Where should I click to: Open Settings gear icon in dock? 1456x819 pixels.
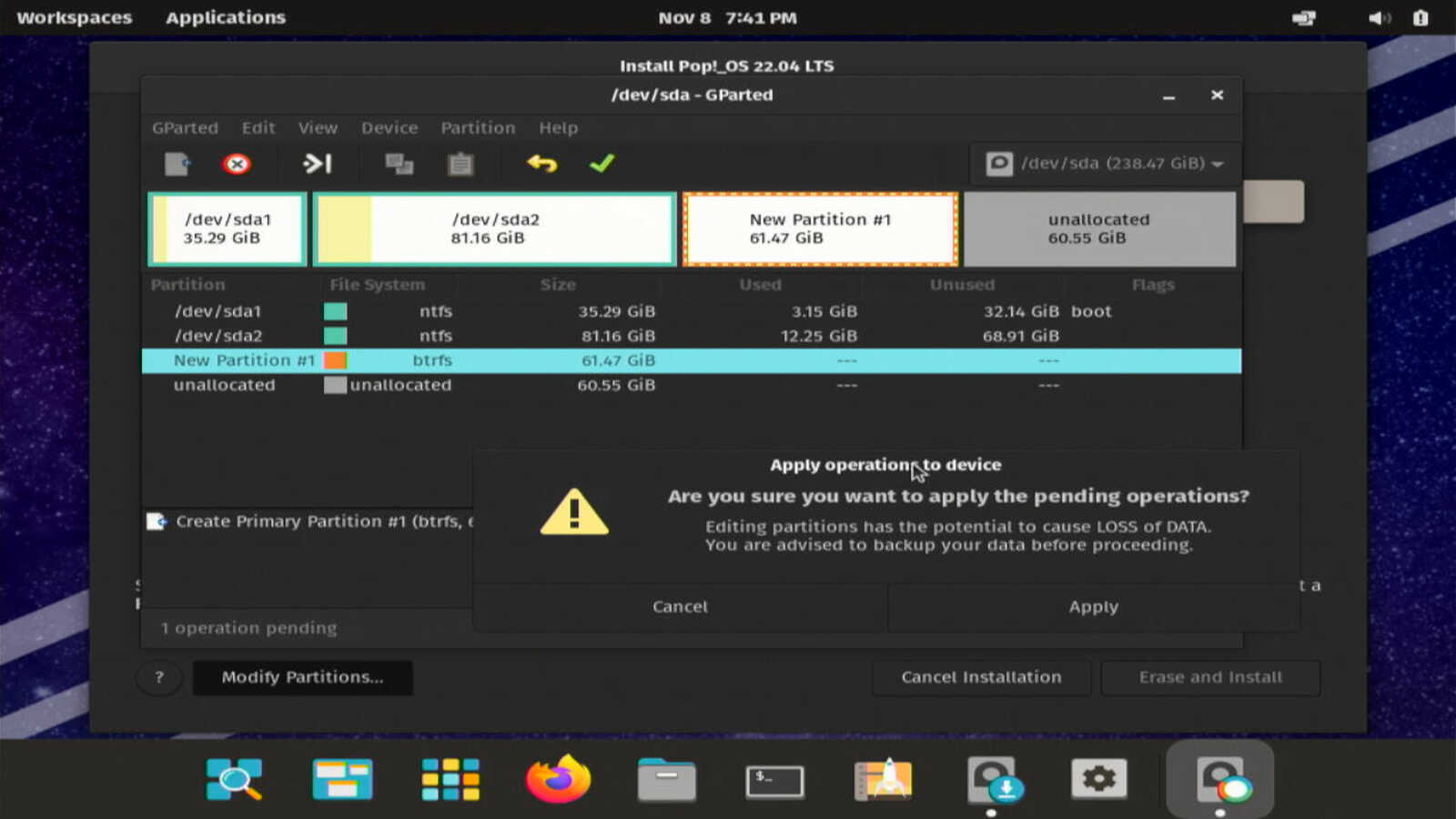click(x=1098, y=779)
